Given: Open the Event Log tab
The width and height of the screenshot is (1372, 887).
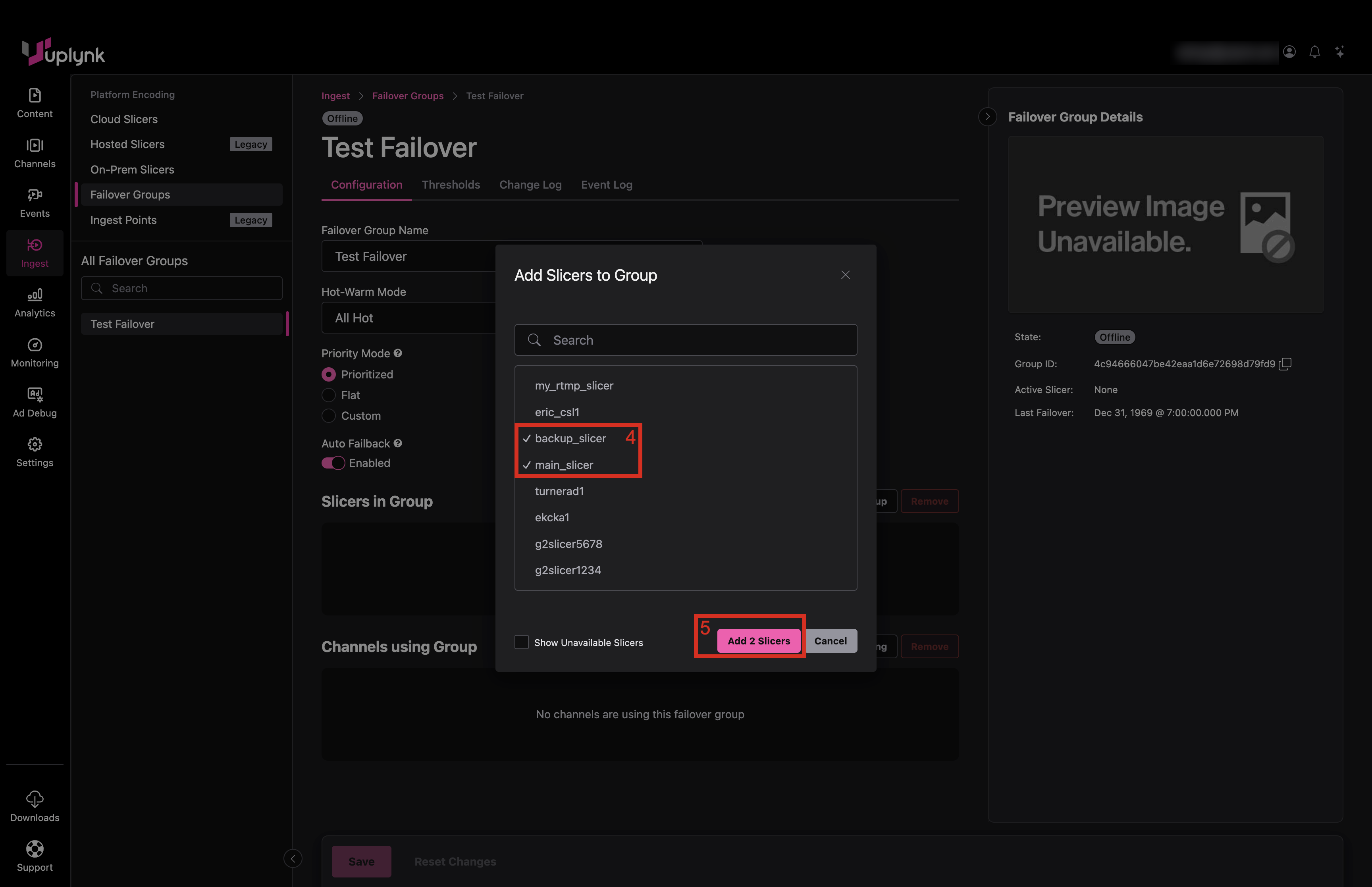Looking at the screenshot, I should 606,185.
